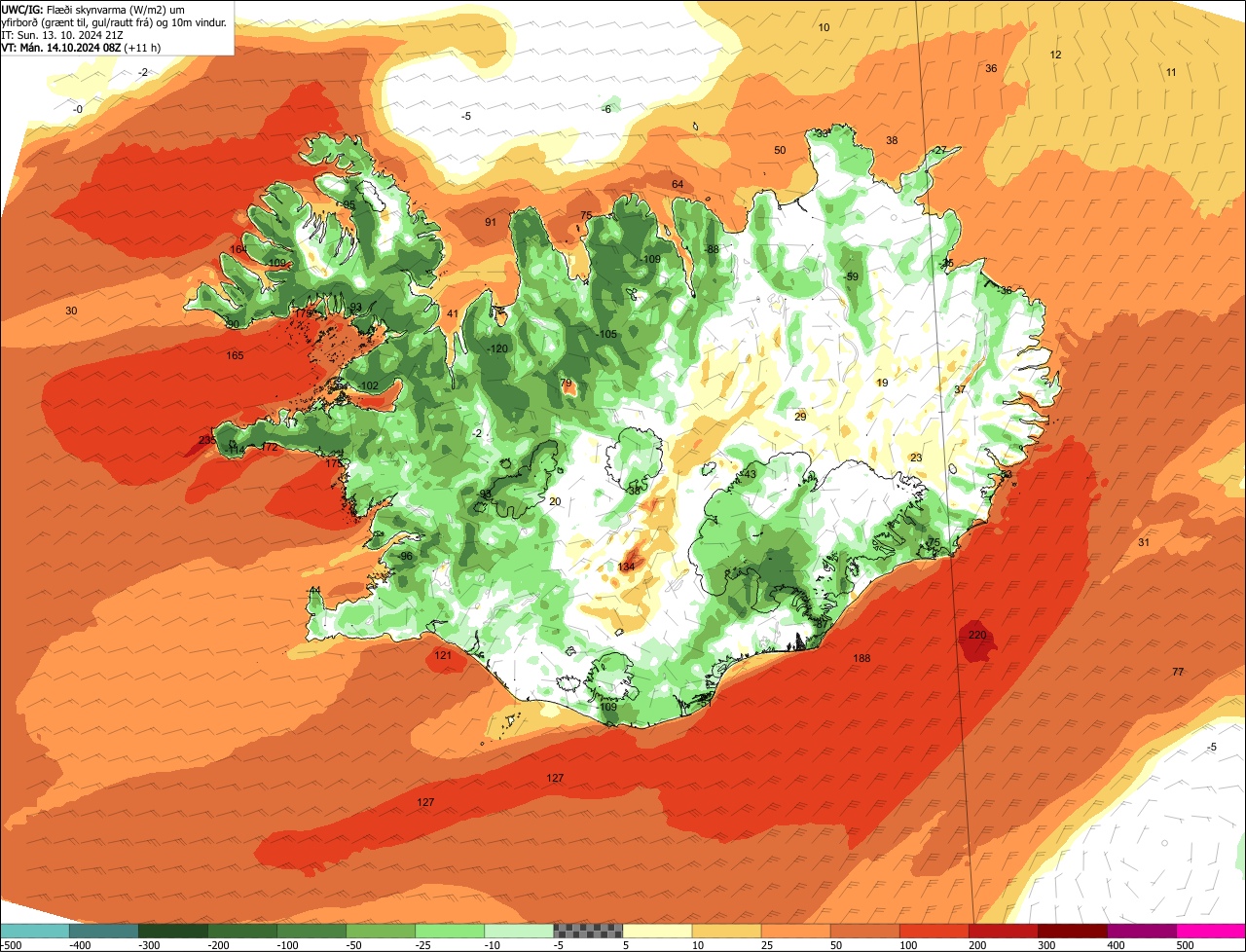Click the light orange legend swatch between 25 and 50
This screenshot has height=952, width=1246.
[x=796, y=931]
